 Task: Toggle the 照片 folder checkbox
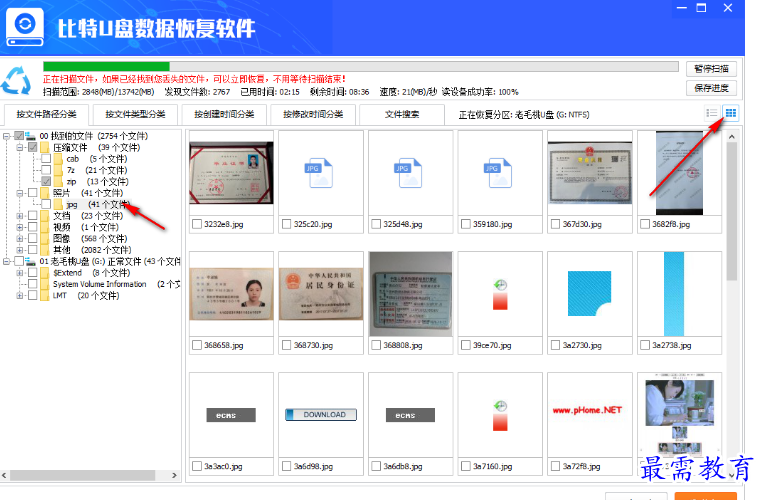tap(33, 193)
